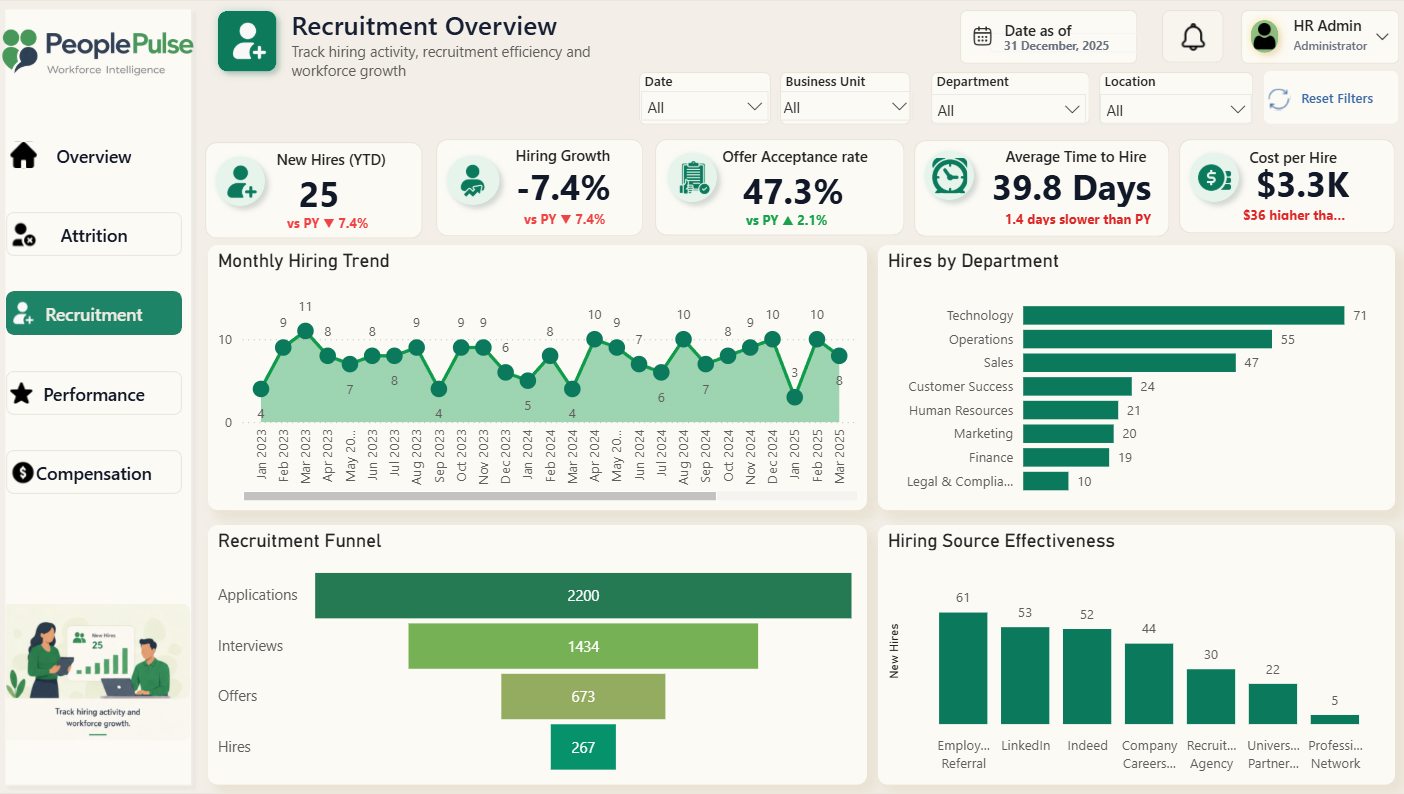Click the Reset Filters button
The height and width of the screenshot is (794, 1404).
click(1329, 98)
